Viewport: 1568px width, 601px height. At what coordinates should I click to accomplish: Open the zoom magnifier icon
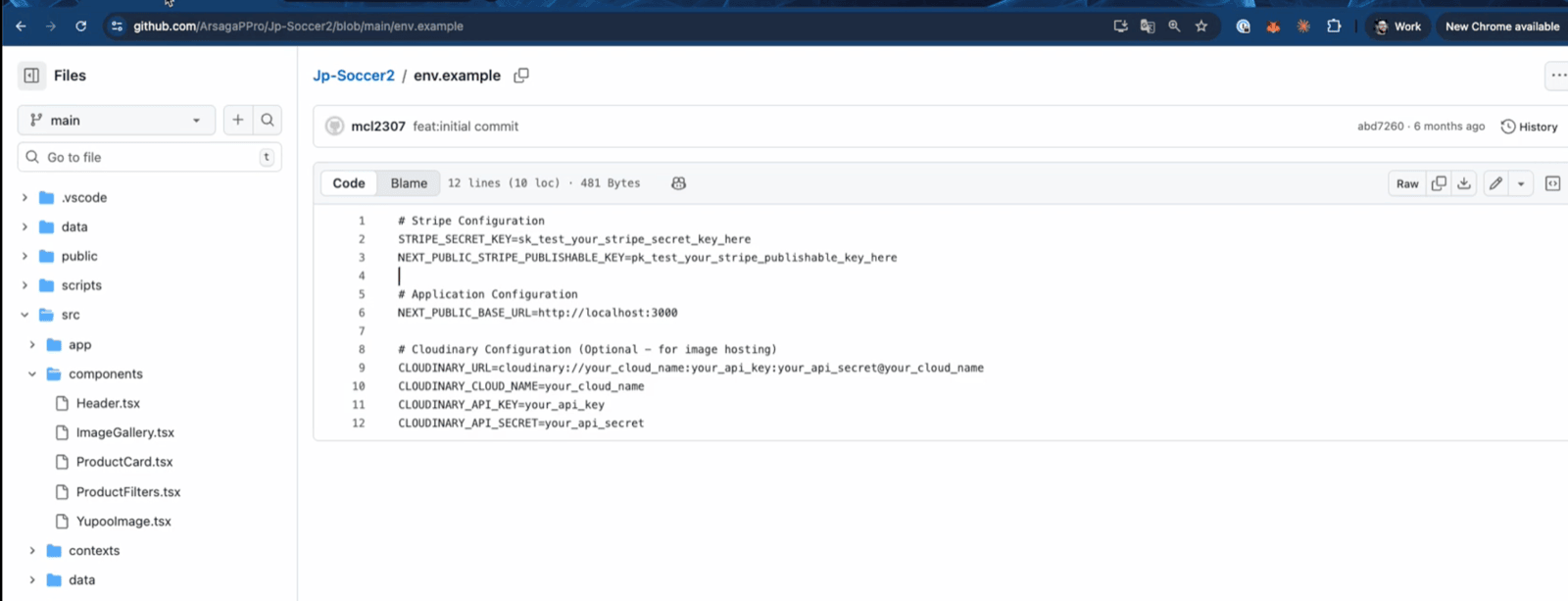[x=1174, y=26]
